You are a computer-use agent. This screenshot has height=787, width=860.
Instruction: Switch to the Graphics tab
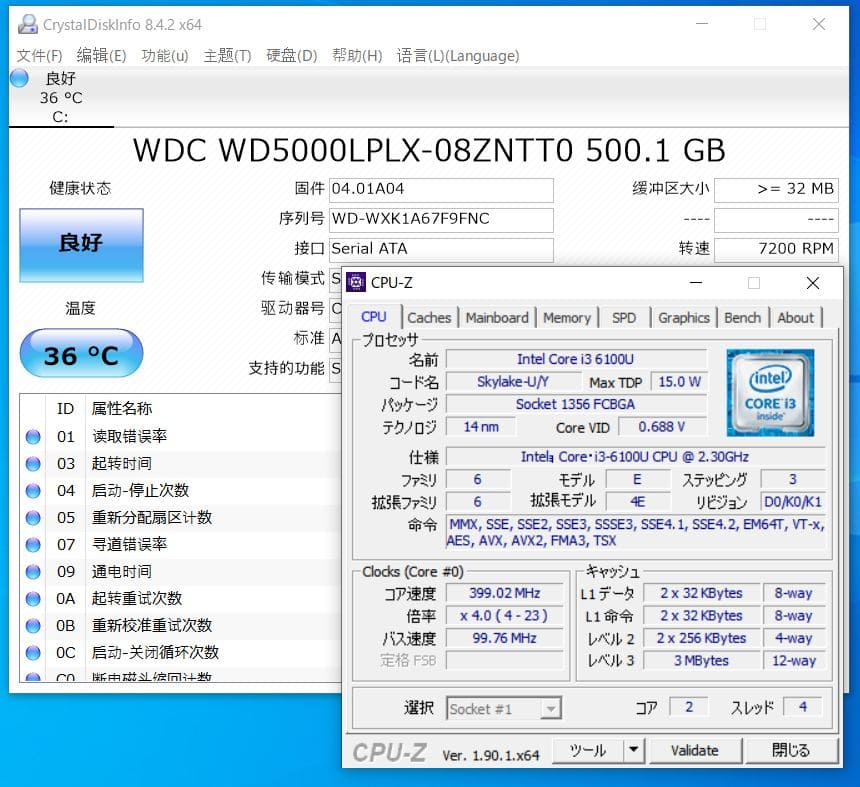coord(684,318)
